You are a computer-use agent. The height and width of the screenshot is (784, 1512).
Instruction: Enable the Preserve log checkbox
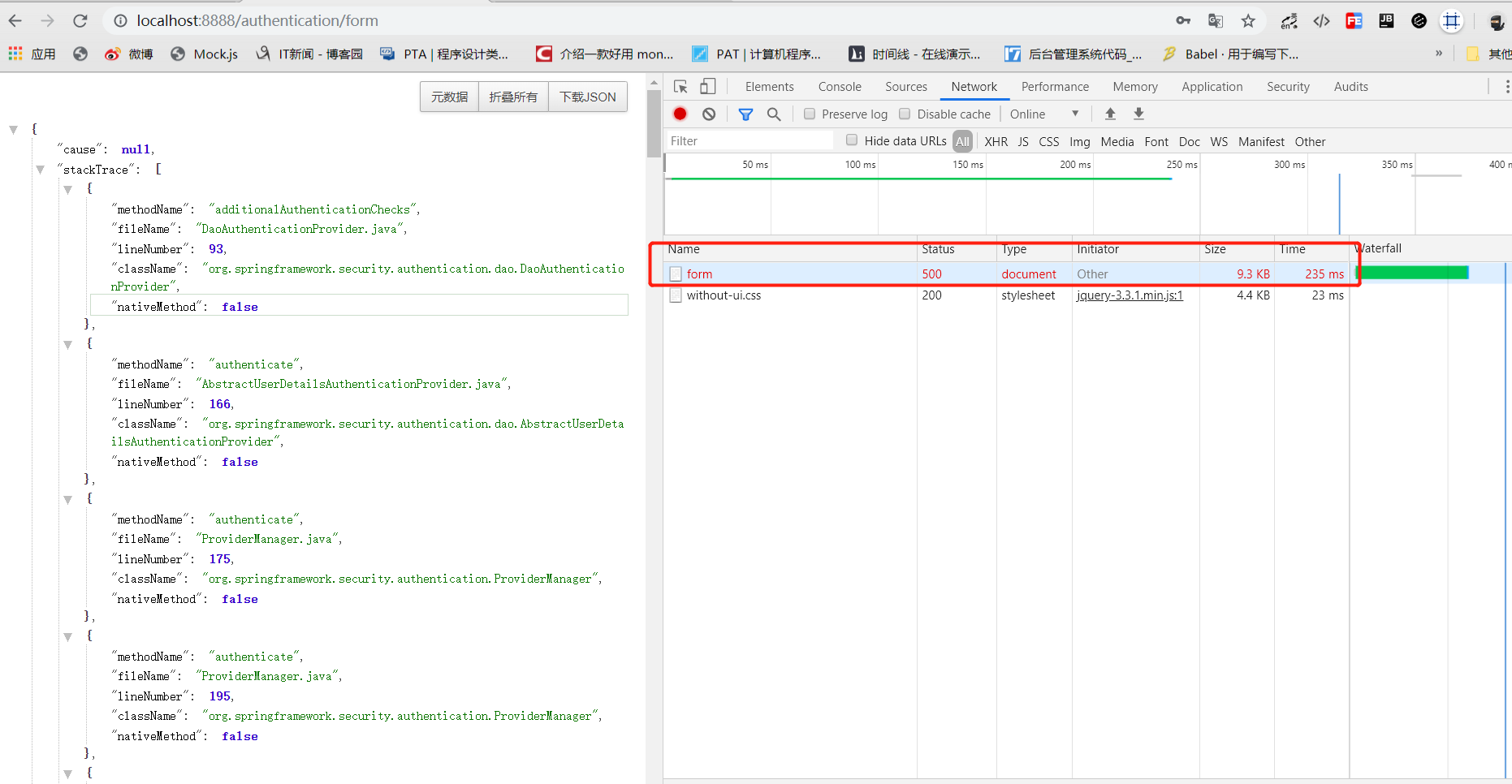click(810, 114)
